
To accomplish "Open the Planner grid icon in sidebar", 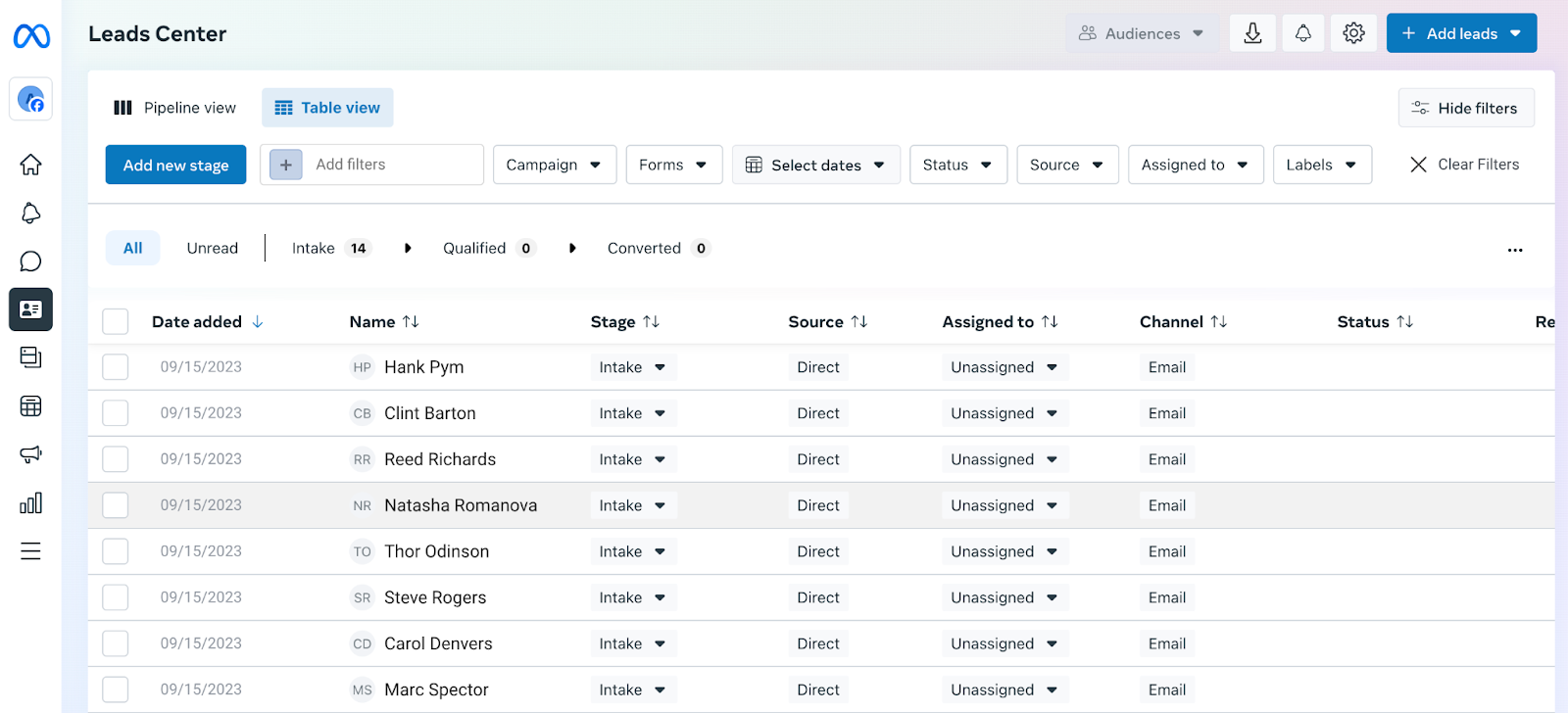I will coord(31,405).
